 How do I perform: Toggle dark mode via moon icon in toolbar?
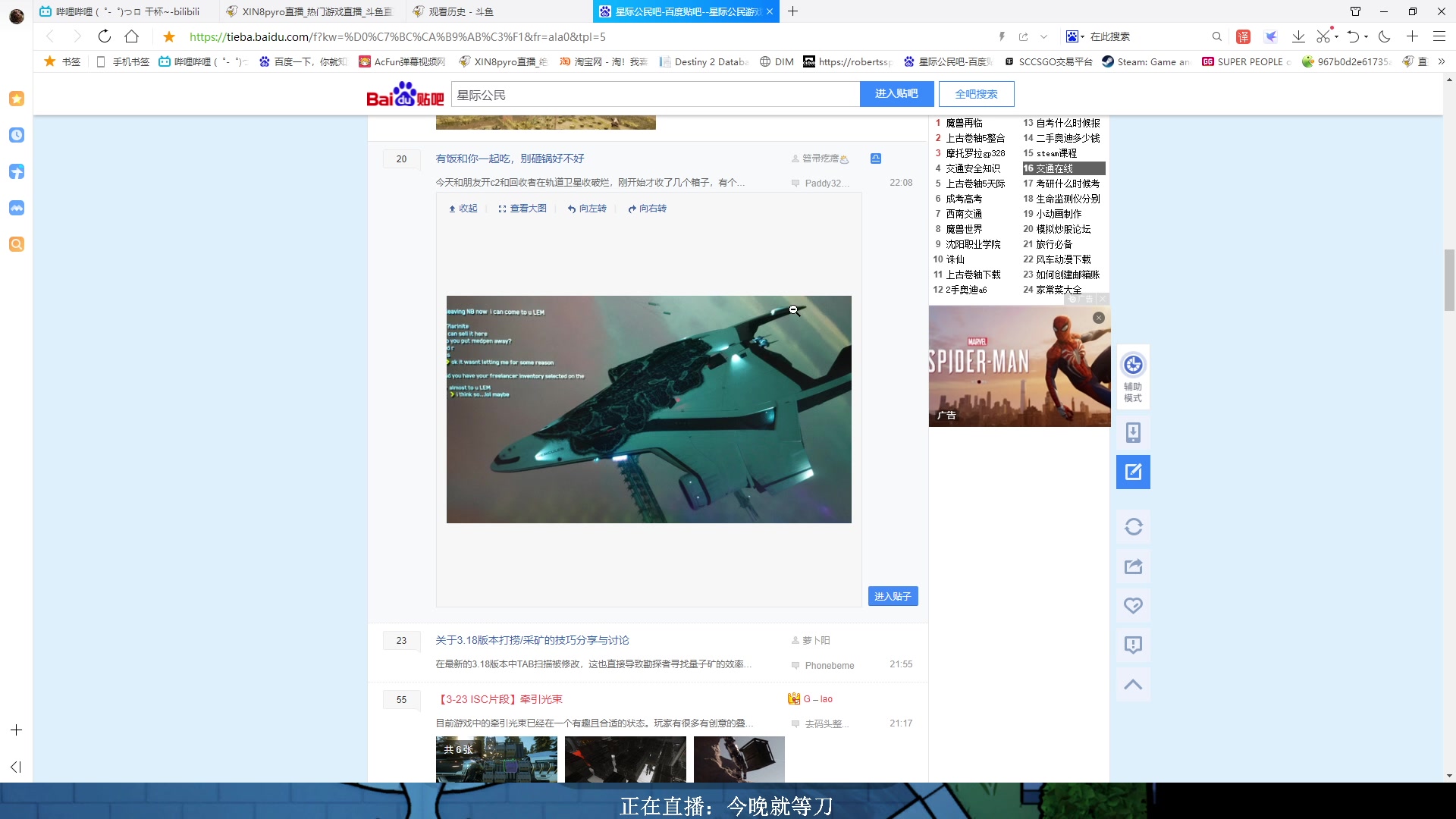[x=1385, y=36]
